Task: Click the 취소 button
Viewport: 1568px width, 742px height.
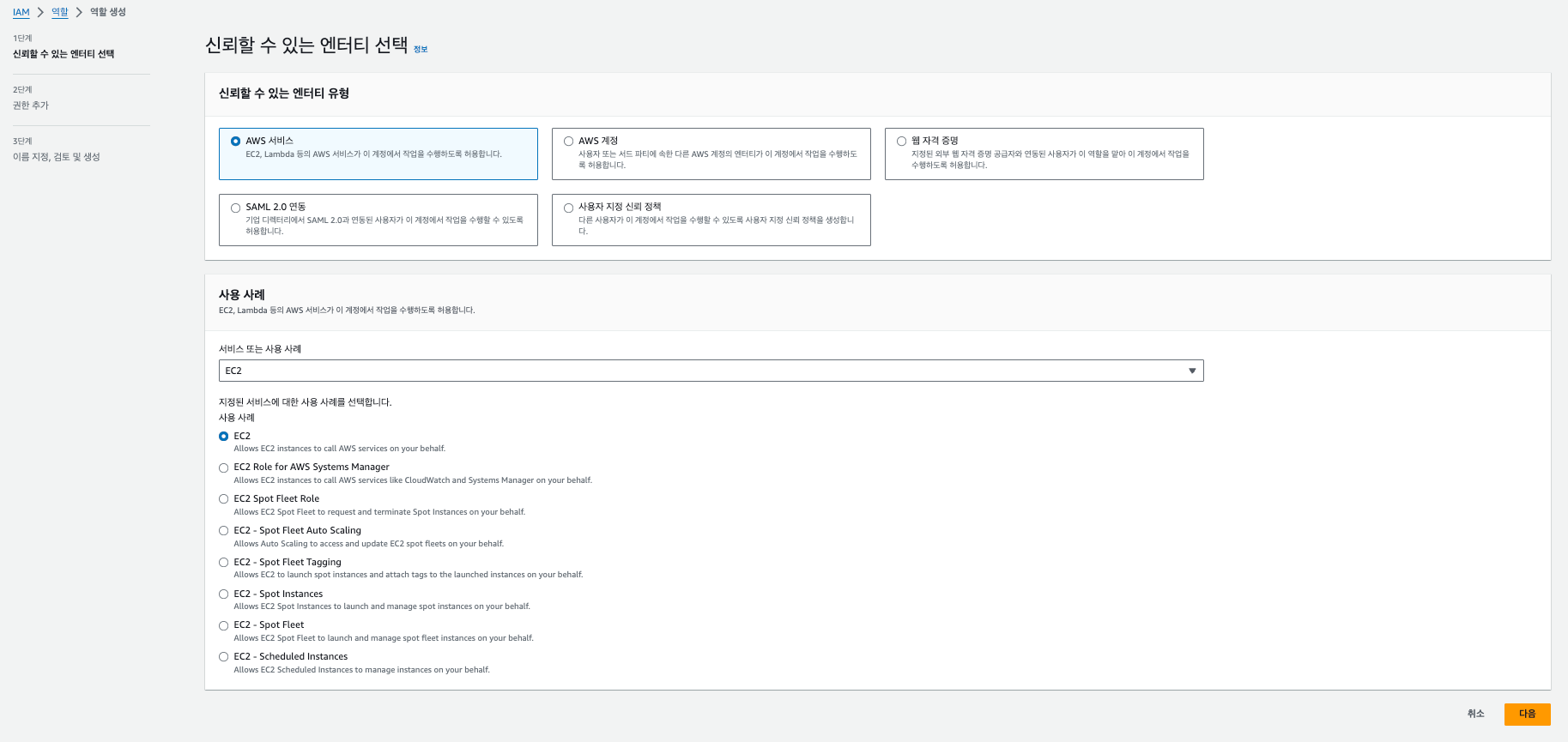Action: pos(1475,714)
